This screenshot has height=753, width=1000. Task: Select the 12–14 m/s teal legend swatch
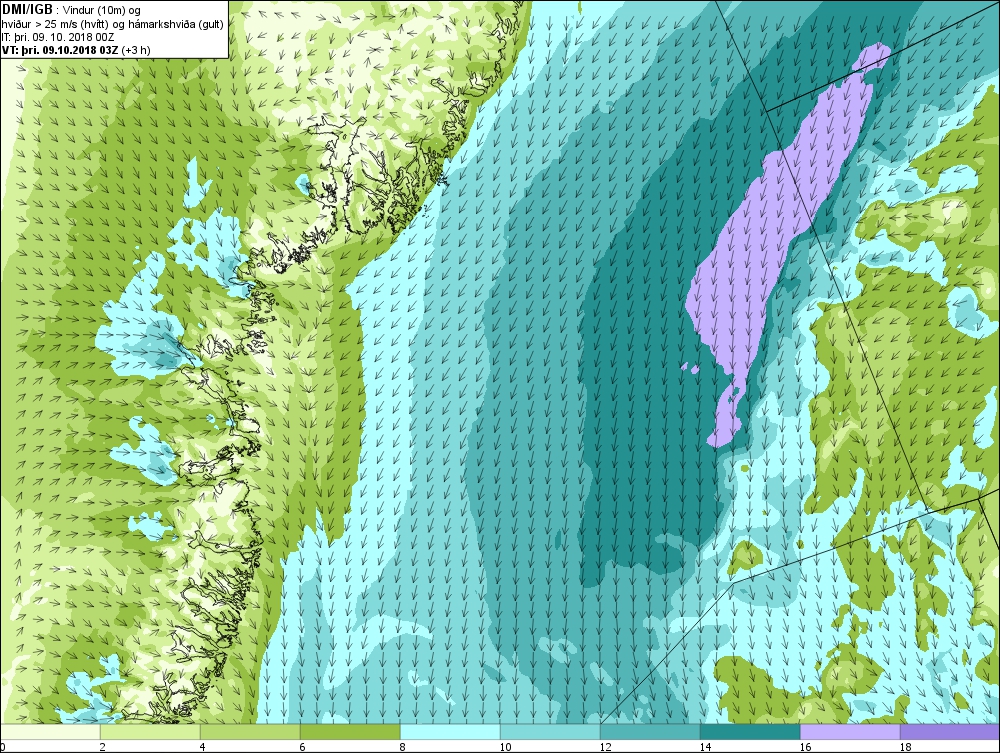pos(650,732)
